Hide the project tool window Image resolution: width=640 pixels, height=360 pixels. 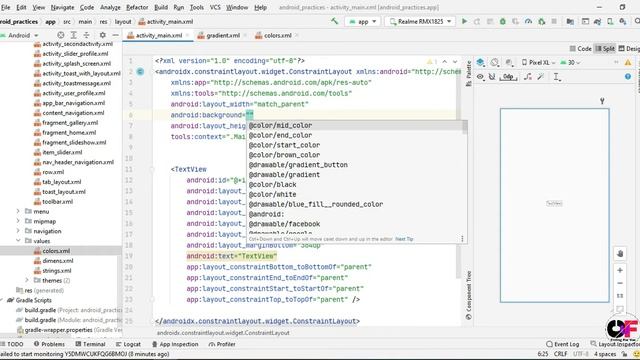116,35
